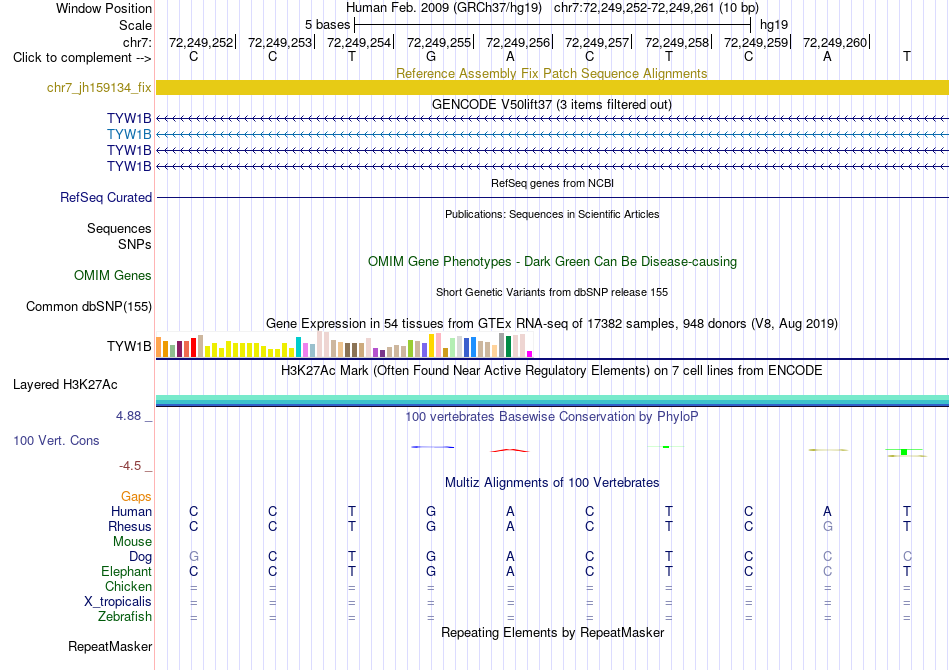Click the Layered H3K27Ac label
This screenshot has height=670, width=950.
[x=65, y=385]
